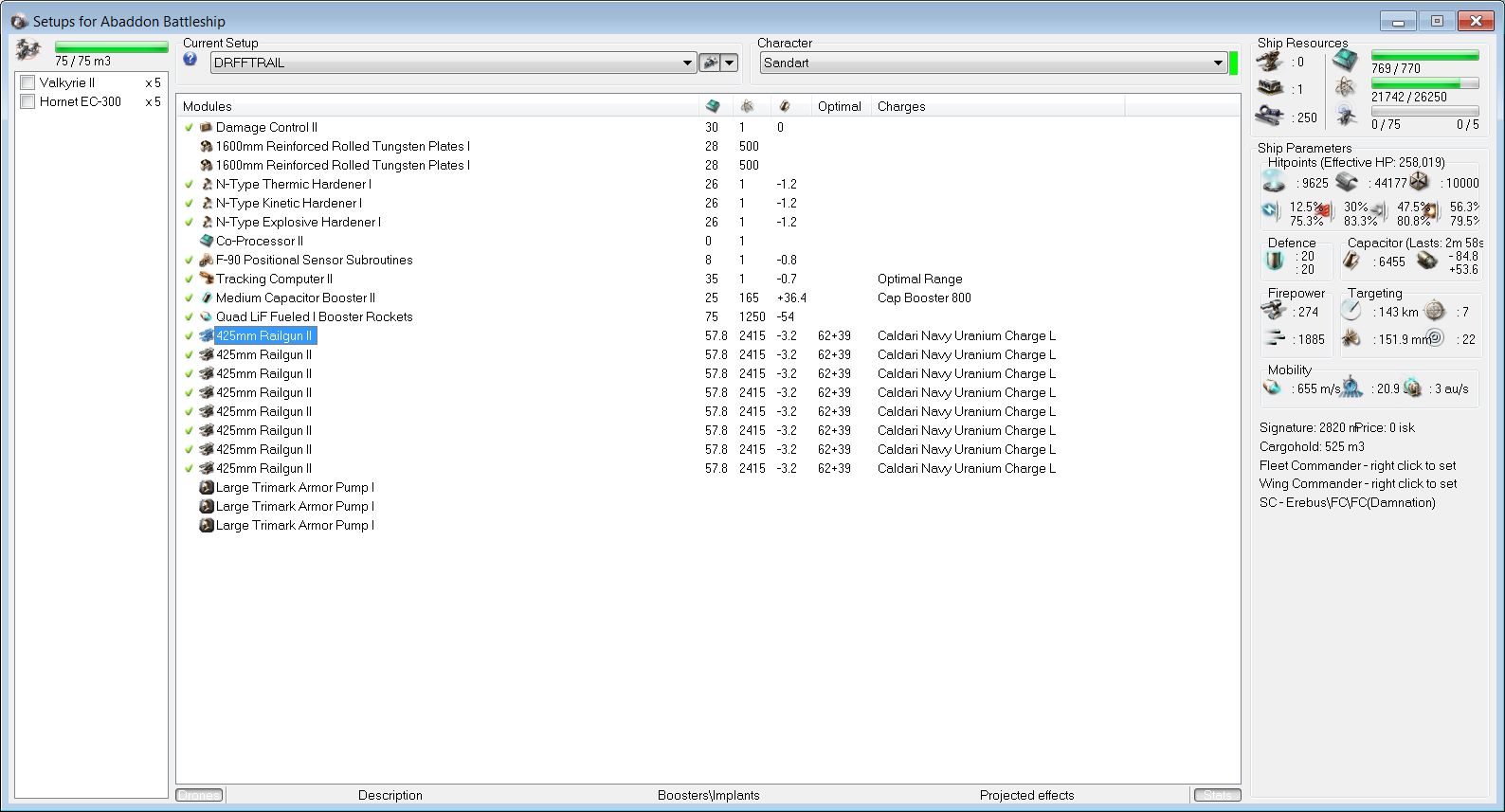Toggle the Damage Control II active checkmark

(190, 127)
